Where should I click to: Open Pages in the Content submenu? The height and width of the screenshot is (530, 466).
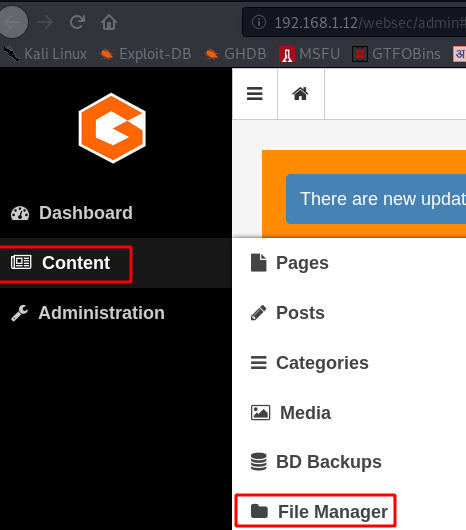coord(290,263)
